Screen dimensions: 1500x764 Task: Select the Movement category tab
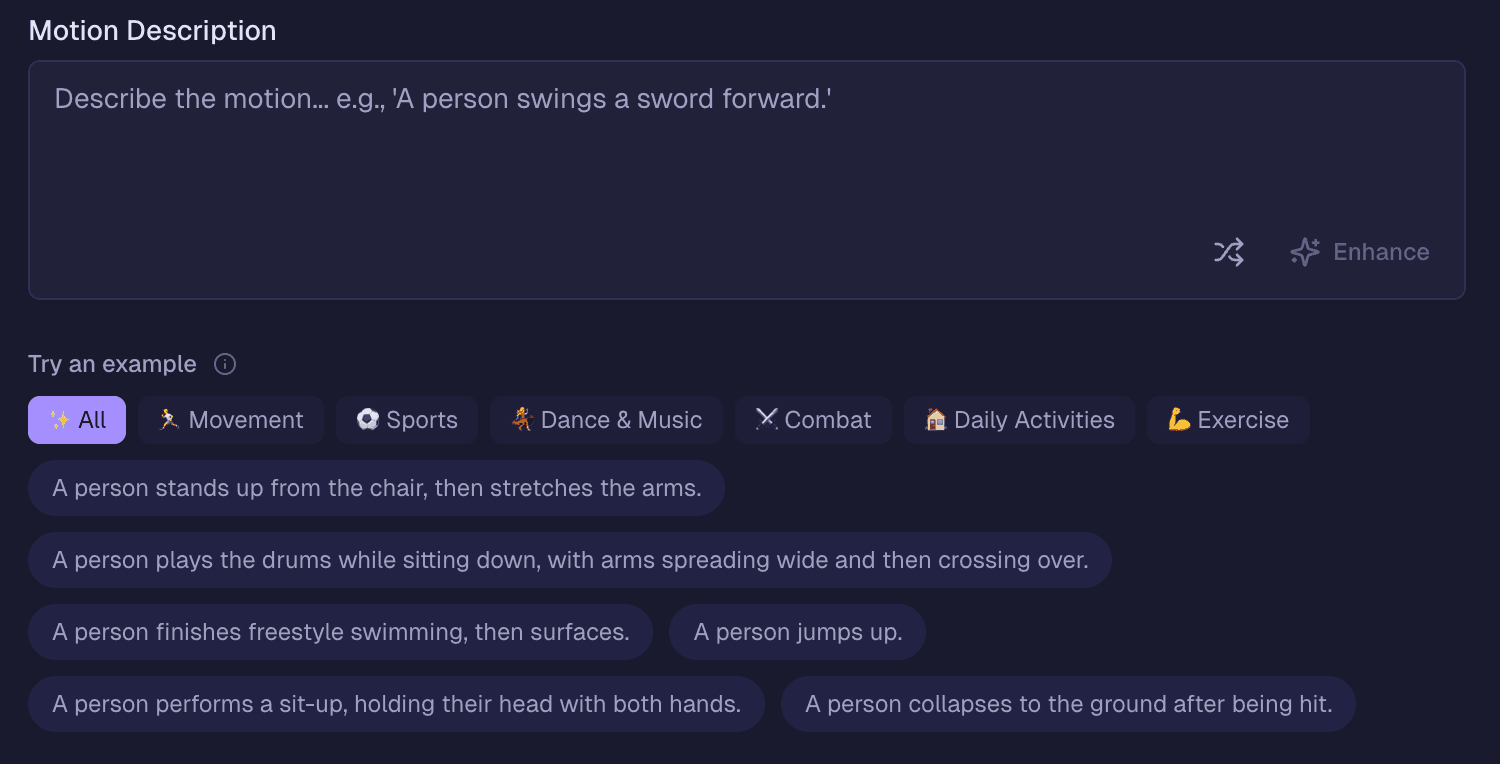[231, 419]
